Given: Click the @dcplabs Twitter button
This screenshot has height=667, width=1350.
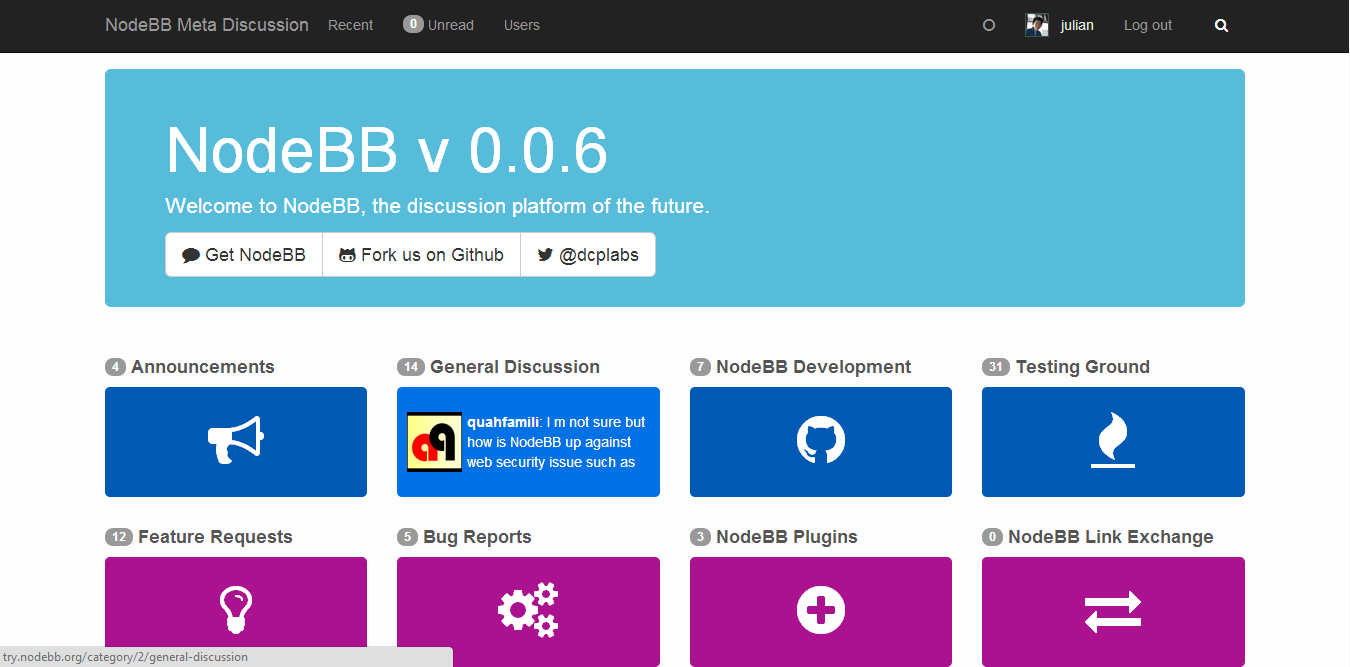Looking at the screenshot, I should [588, 255].
